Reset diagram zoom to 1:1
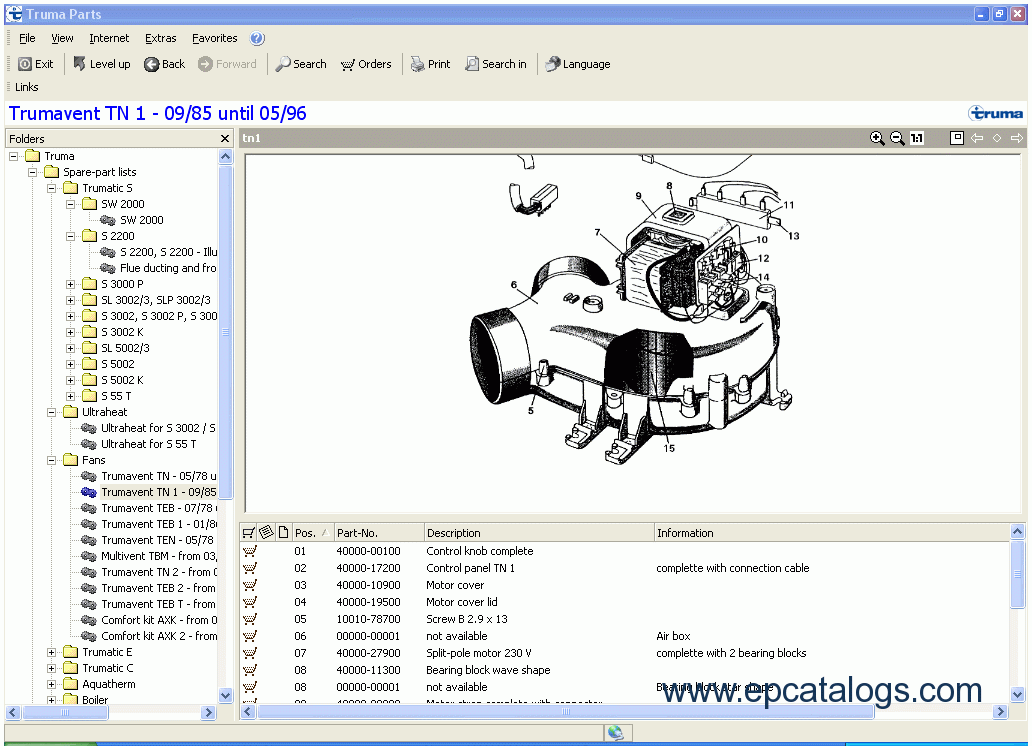 click(917, 138)
